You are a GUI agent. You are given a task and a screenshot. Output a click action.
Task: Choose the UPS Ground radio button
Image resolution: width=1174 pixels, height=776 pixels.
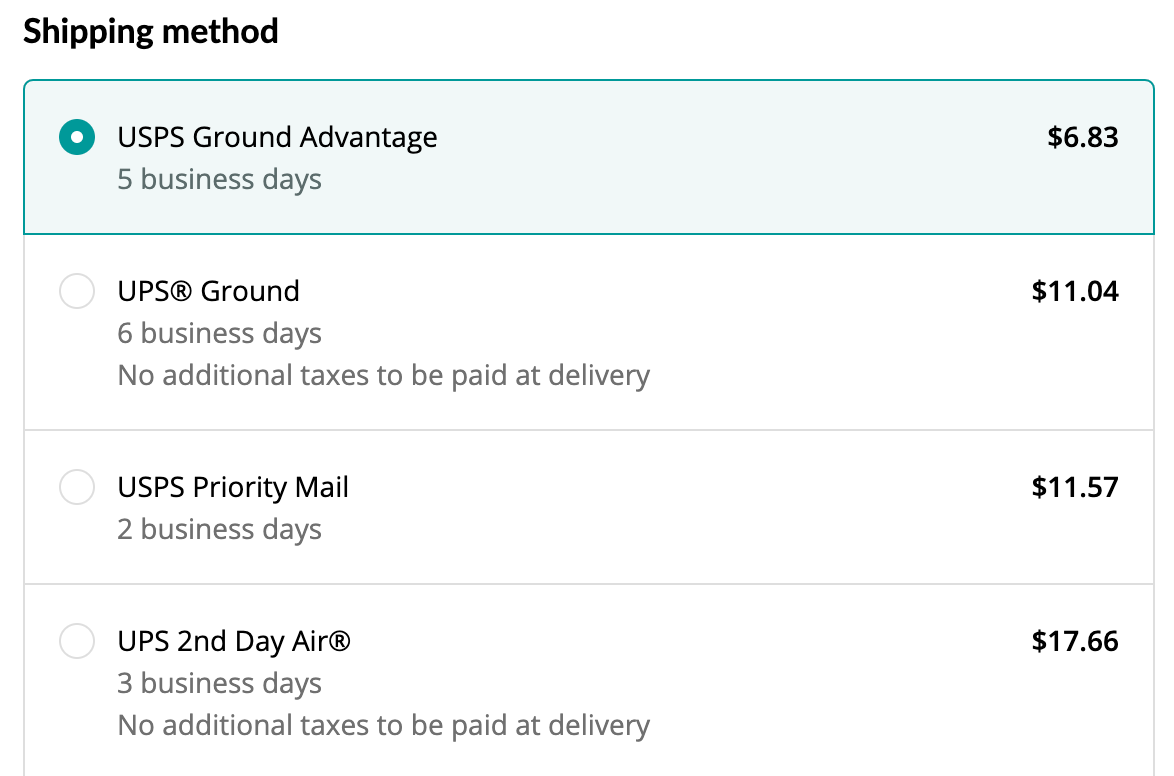(77, 291)
